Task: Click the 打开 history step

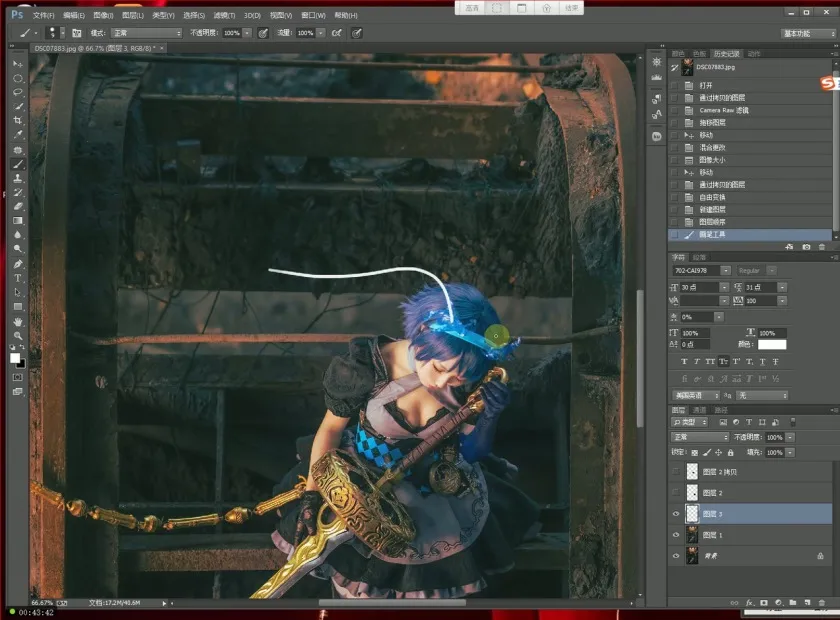Action: click(x=706, y=85)
